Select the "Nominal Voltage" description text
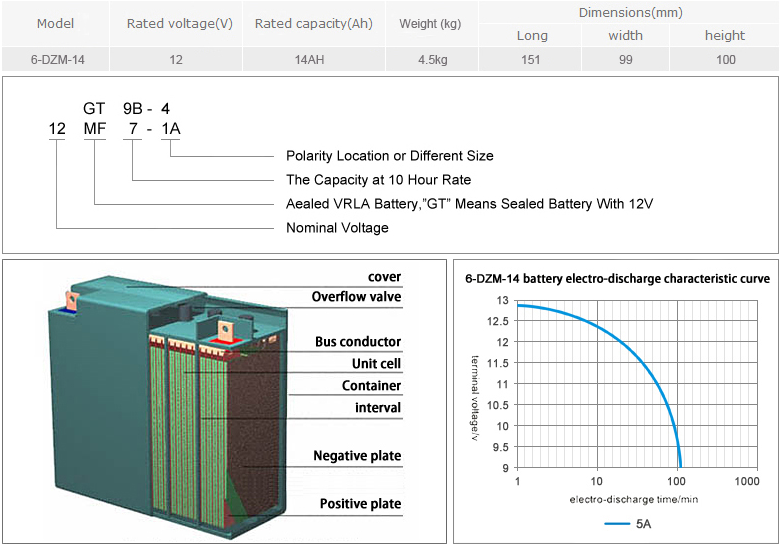Image resolution: width=783 pixels, height=548 pixels. pyautogui.click(x=337, y=228)
